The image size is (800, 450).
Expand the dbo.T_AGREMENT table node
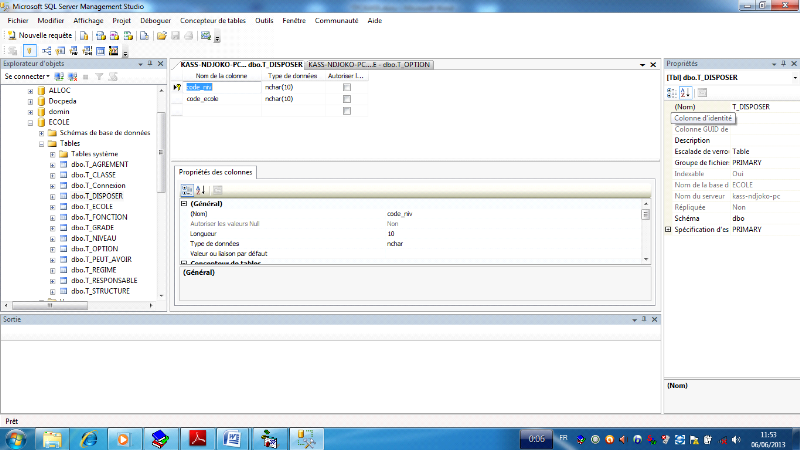point(53,165)
